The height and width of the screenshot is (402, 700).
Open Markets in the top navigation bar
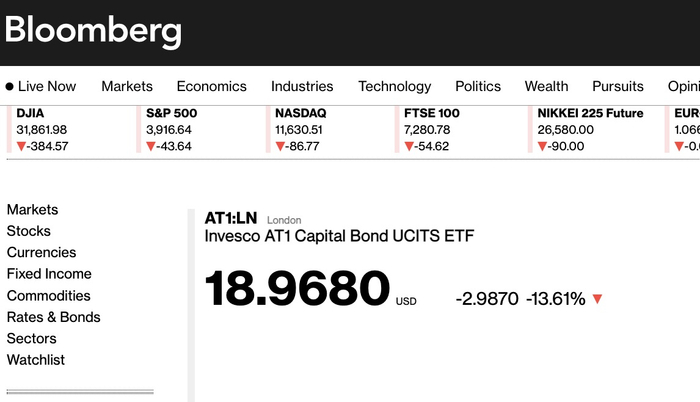pos(127,87)
